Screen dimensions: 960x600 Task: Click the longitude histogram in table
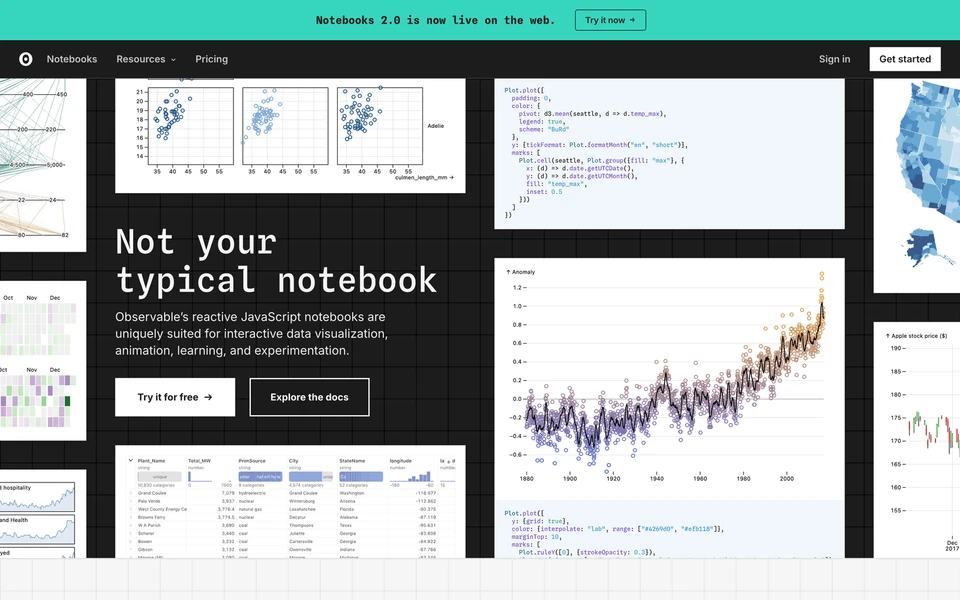411,476
